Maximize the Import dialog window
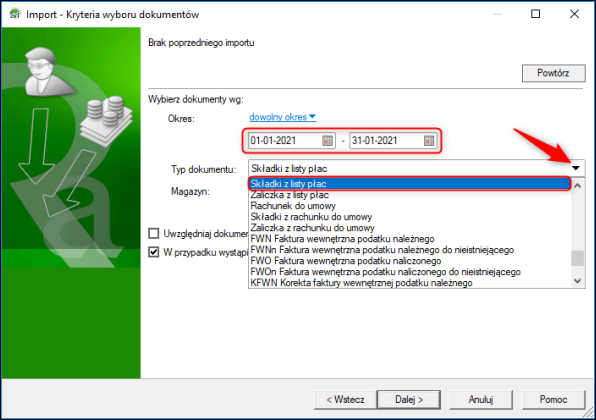596x420 pixels. click(x=536, y=14)
